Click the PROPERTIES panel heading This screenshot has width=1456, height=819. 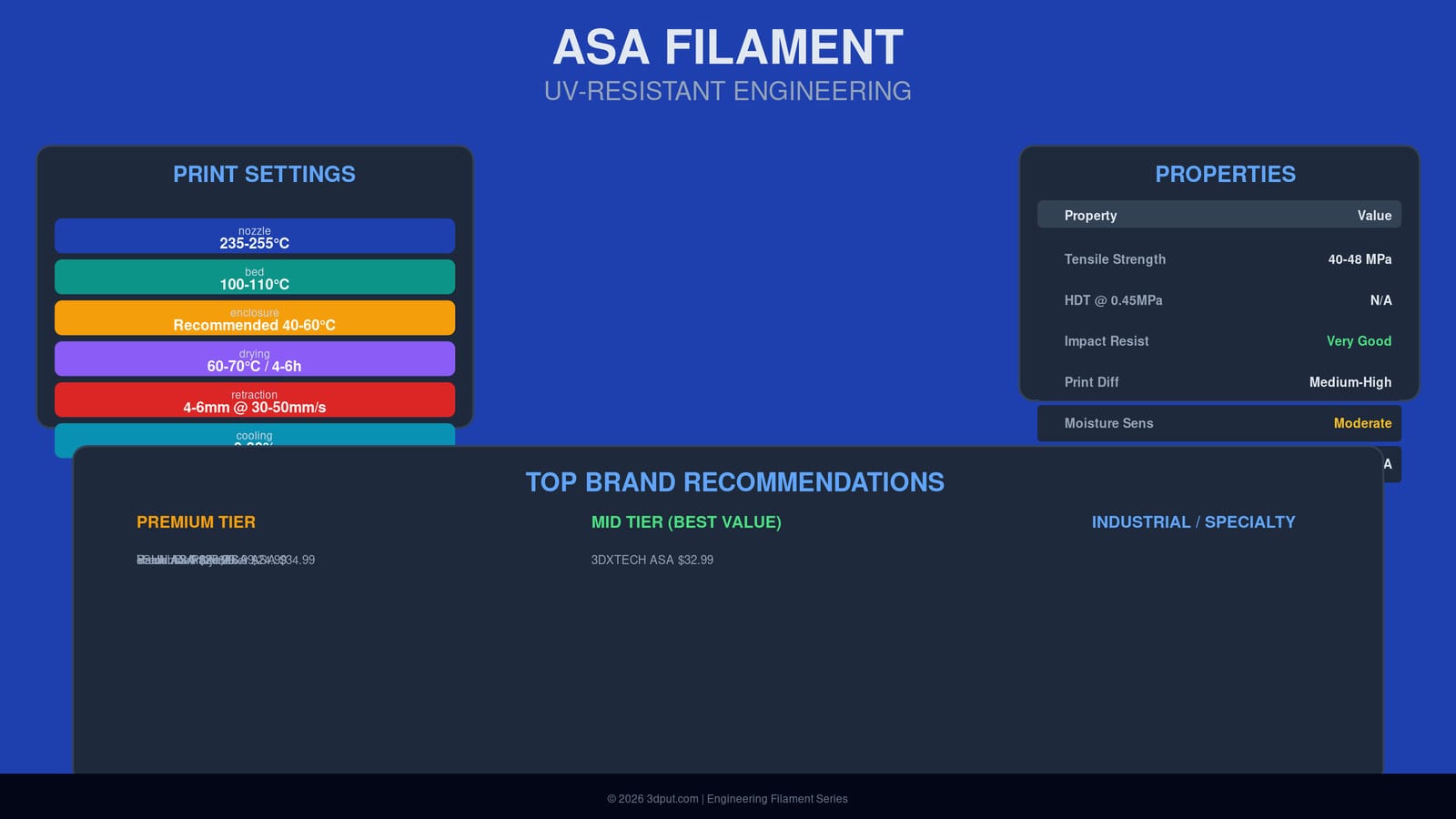1225,174
